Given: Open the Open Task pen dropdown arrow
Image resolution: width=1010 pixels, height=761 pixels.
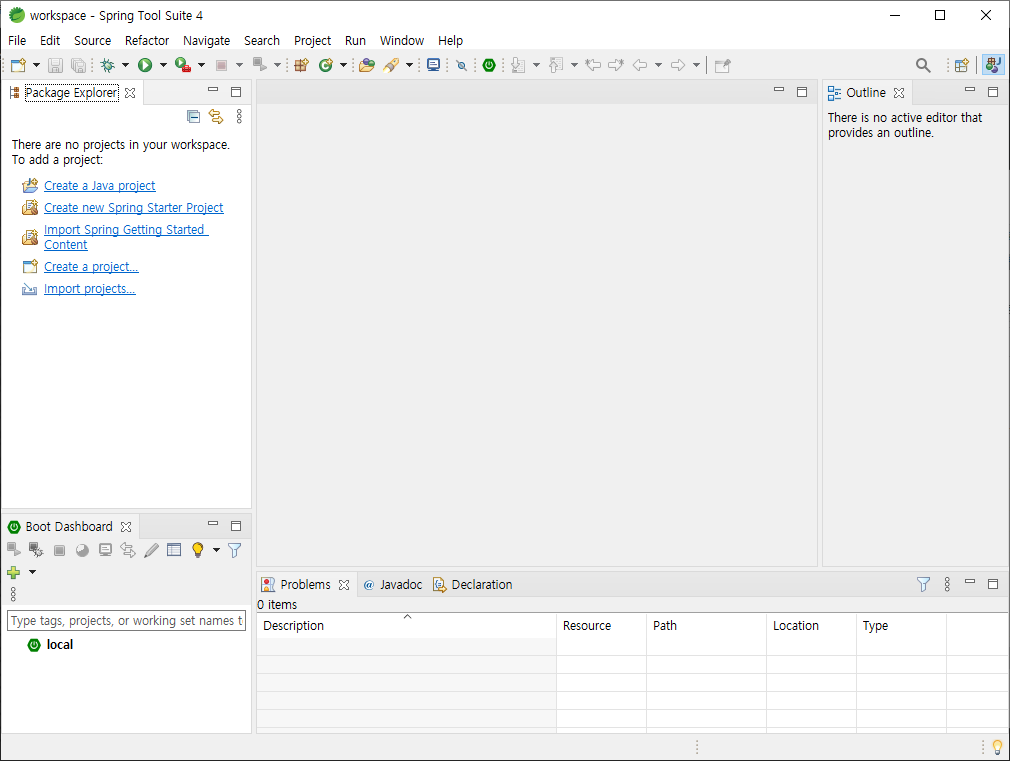Looking at the screenshot, I should pyautogui.click(x=409, y=65).
